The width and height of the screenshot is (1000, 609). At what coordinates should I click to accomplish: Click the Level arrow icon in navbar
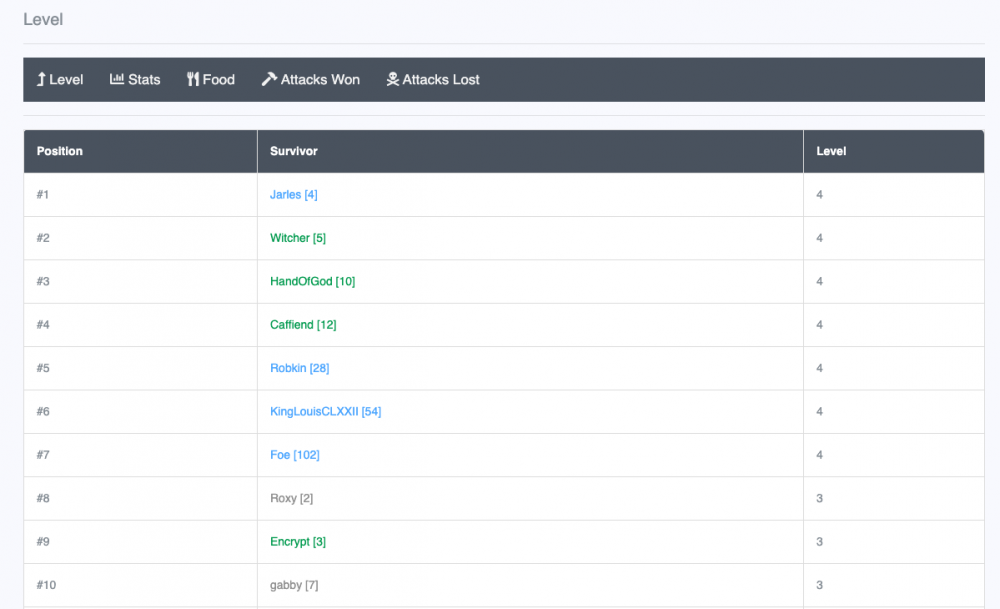(x=41, y=80)
